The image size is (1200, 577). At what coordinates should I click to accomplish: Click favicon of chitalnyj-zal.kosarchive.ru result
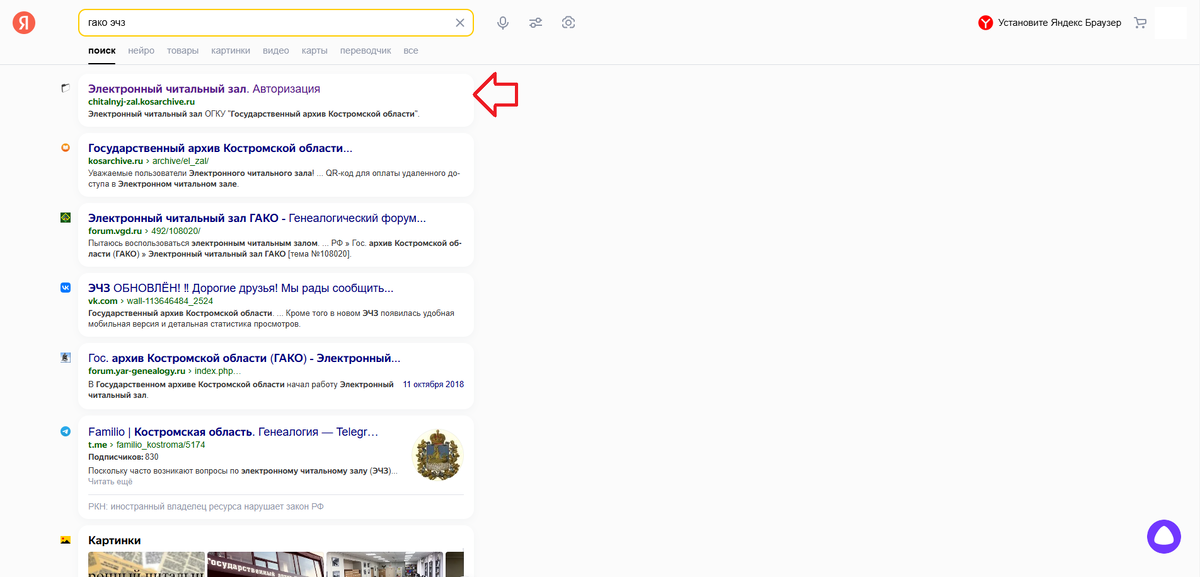tap(66, 89)
